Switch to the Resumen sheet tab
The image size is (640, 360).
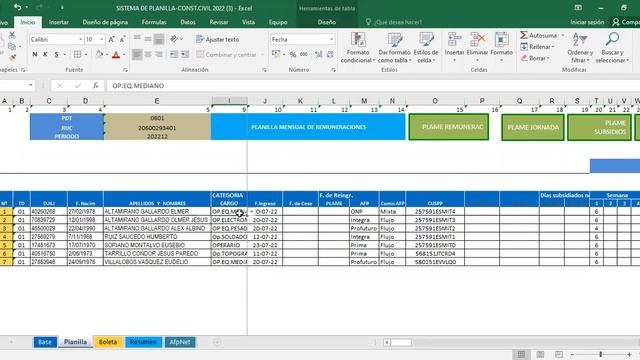(x=143, y=342)
